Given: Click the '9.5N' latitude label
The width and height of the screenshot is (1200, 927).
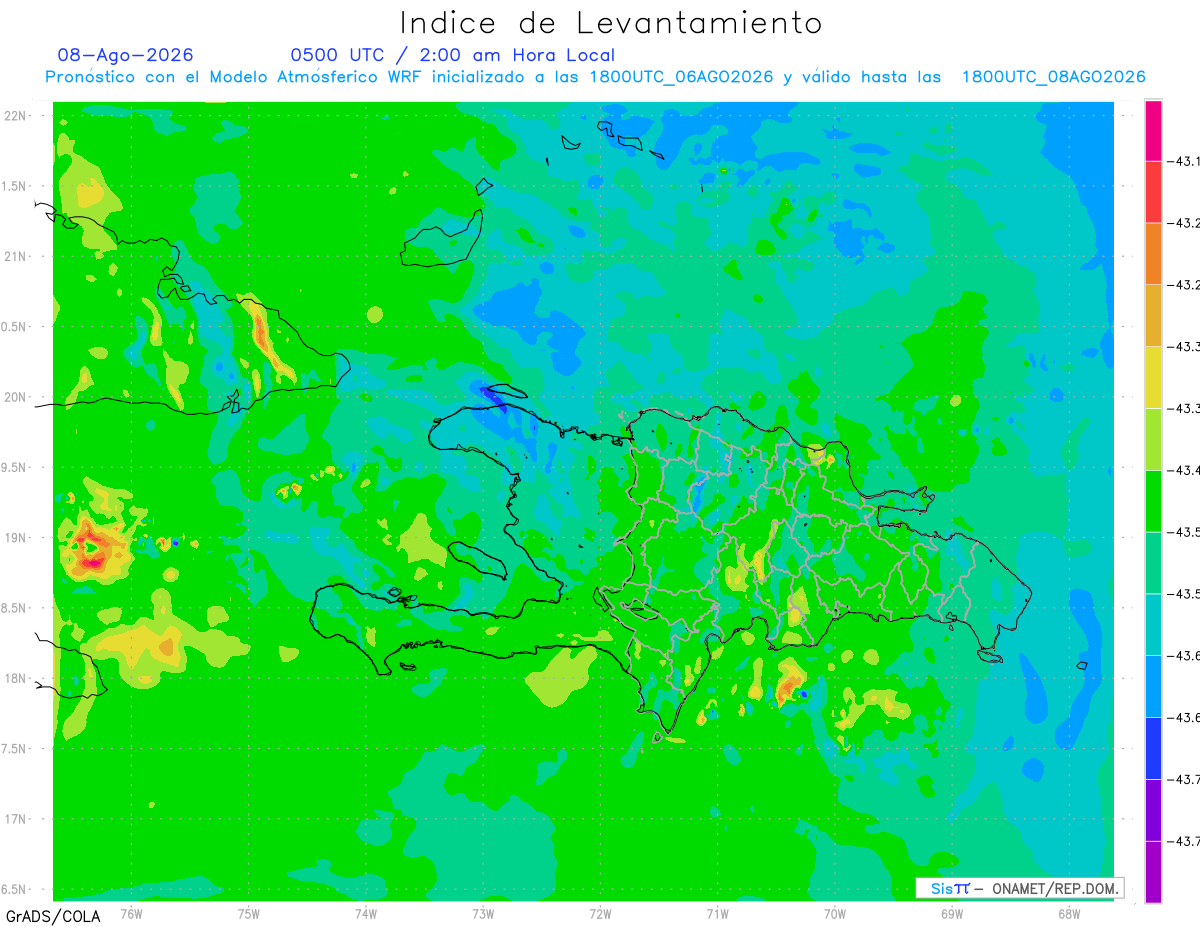Looking at the screenshot, I should point(15,468).
